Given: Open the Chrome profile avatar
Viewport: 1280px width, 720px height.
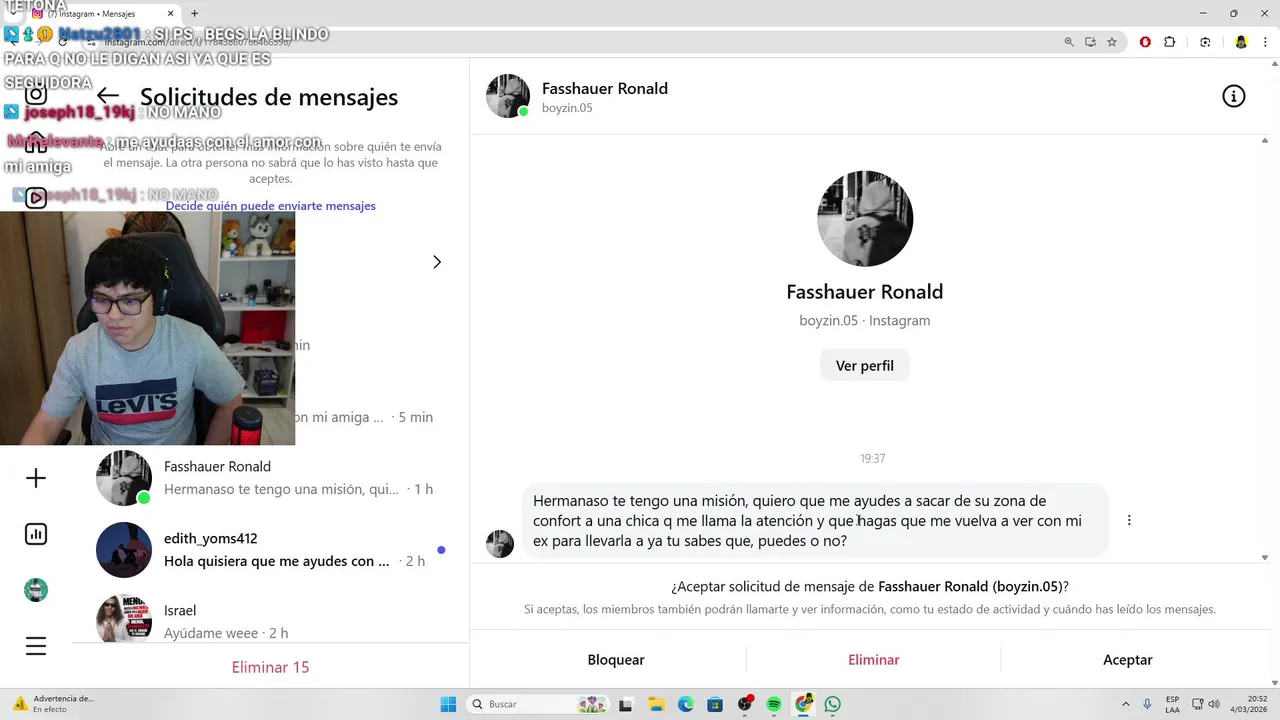Looking at the screenshot, I should (1241, 42).
